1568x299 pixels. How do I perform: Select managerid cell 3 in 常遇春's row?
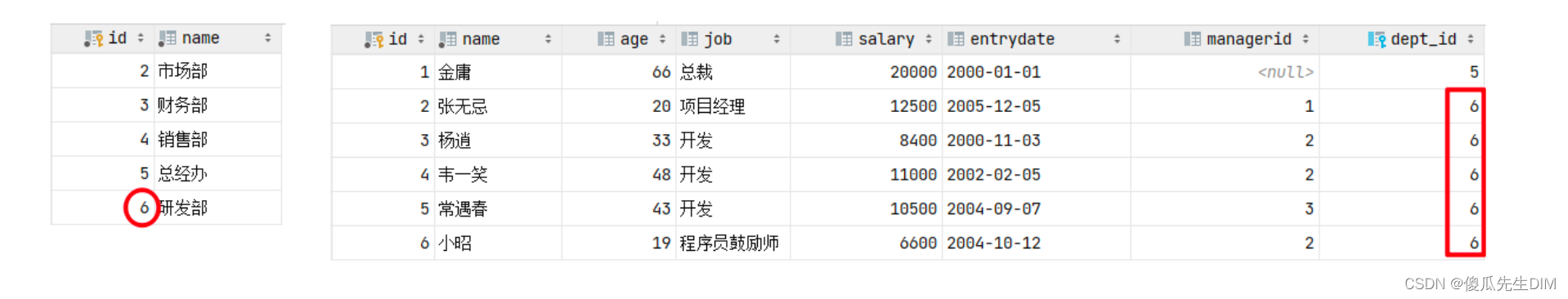point(1225,209)
